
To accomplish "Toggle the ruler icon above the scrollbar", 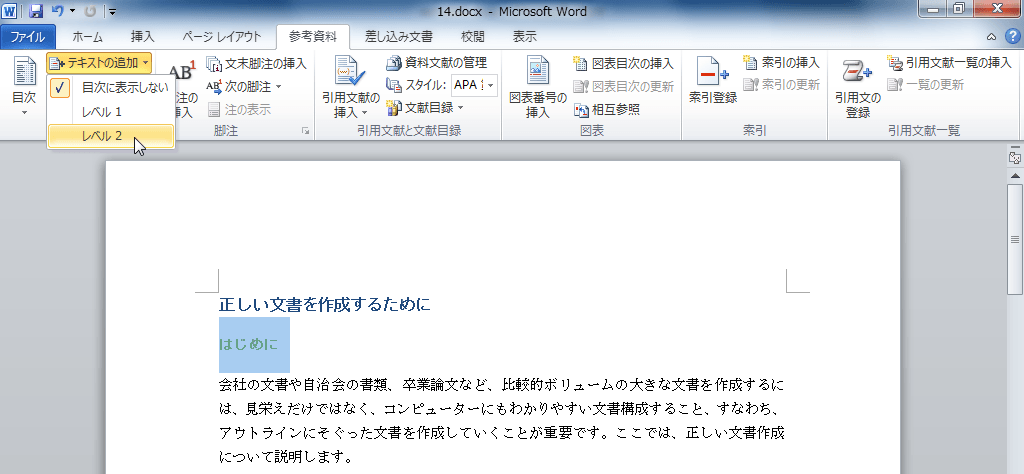I will pyautogui.click(x=1014, y=158).
